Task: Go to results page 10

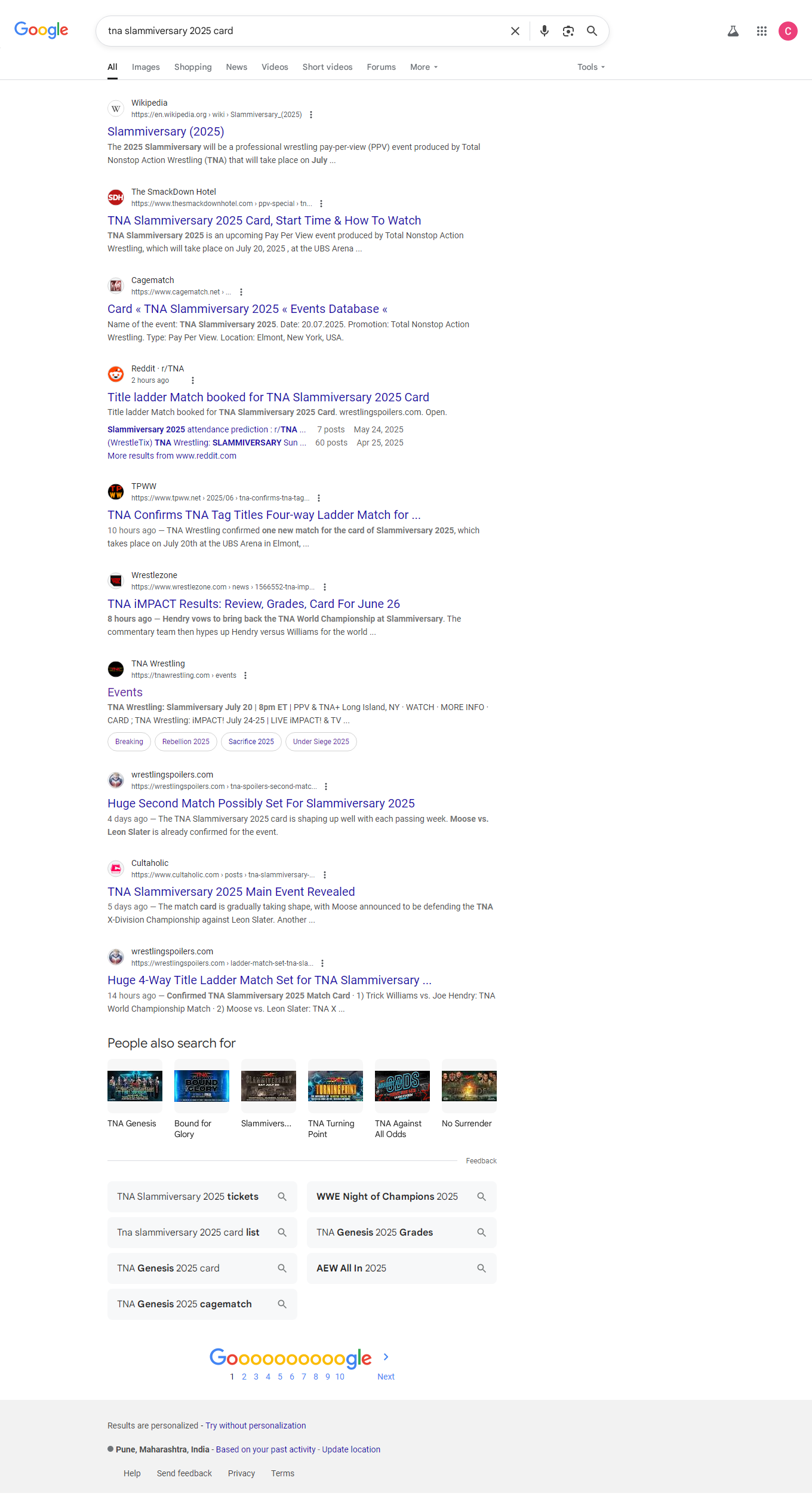Action: (340, 1377)
